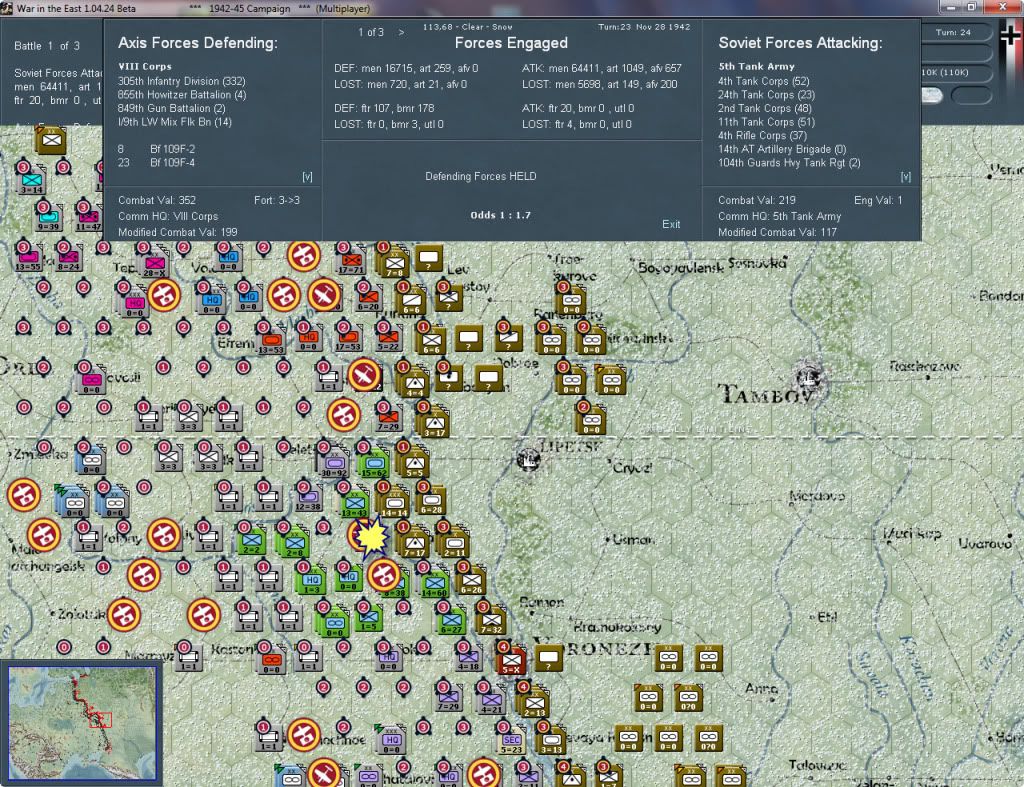Viewport: 1024px width, 787px height.
Task: Select the Soviet 6=28 tank counter
Action: click(431, 500)
